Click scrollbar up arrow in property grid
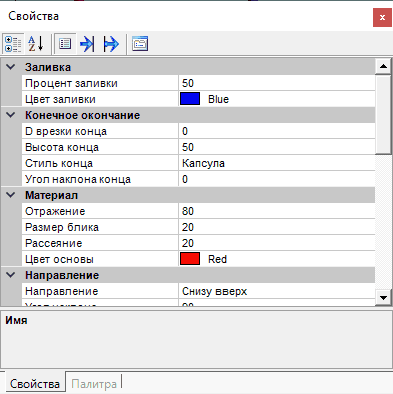The height and width of the screenshot is (394, 393). (383, 66)
